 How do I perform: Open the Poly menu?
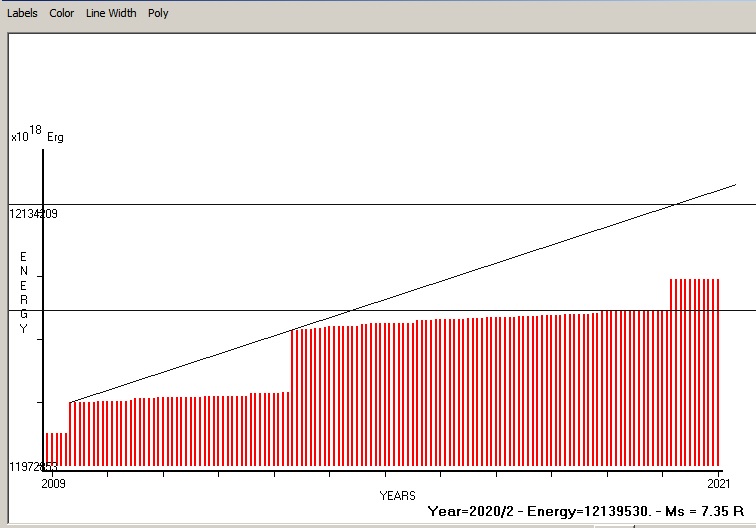coord(158,13)
